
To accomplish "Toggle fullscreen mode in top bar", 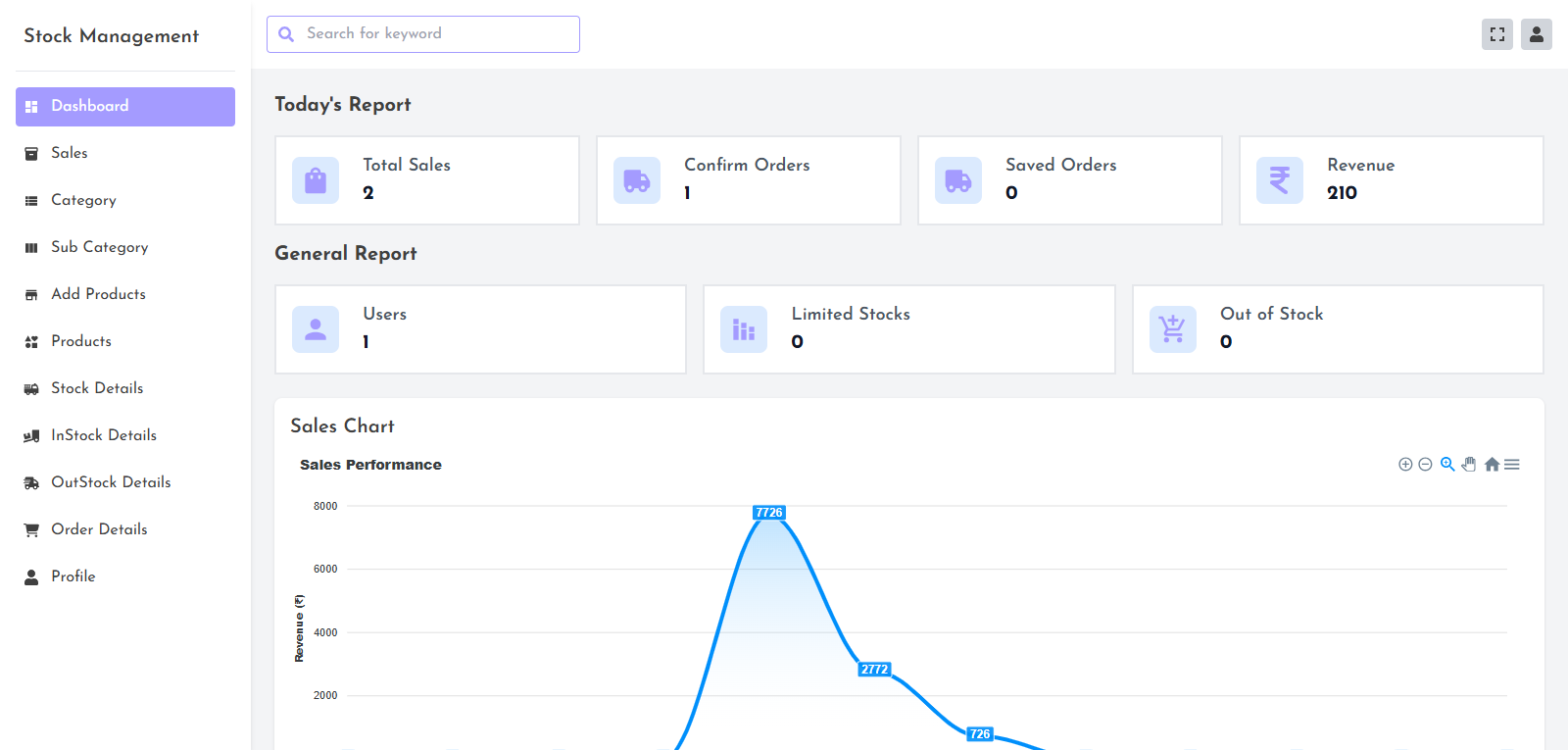I will pos(1496,34).
